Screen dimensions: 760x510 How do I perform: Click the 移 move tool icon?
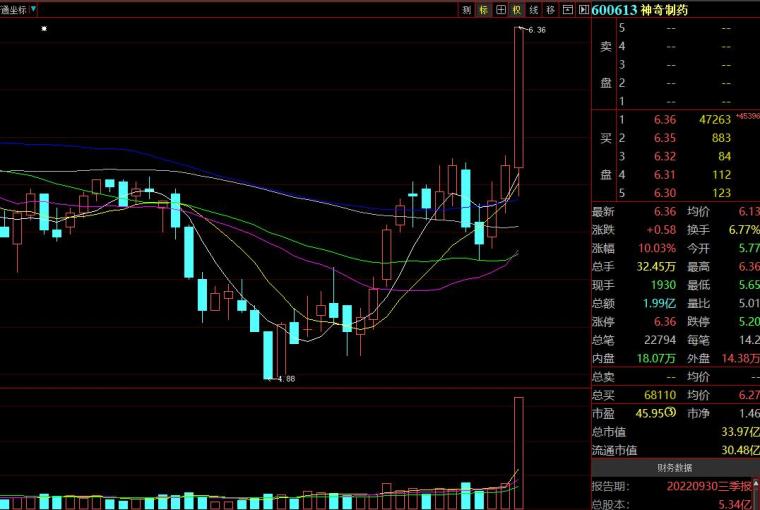coord(550,10)
